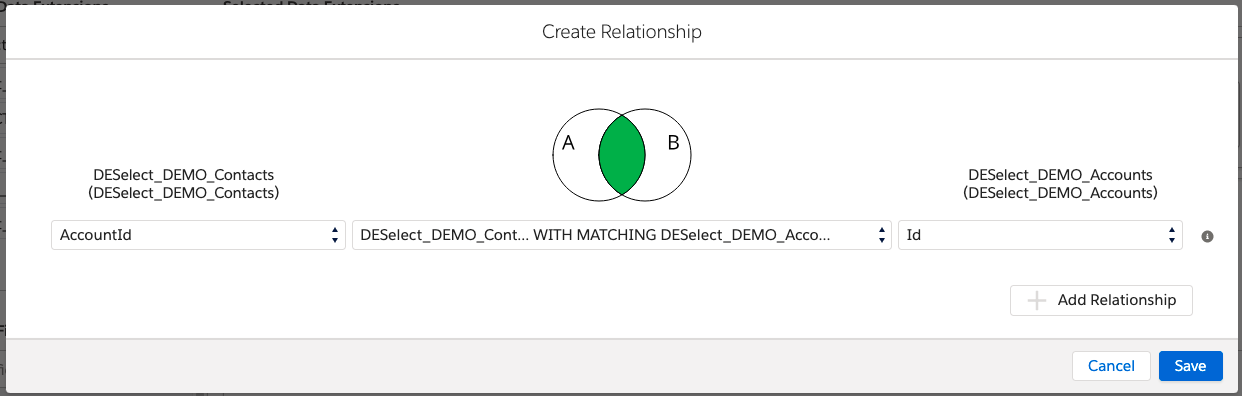Screen dimensions: 1242x396
Task: Cancel the Create Relationship dialog
Action: (x=1111, y=366)
